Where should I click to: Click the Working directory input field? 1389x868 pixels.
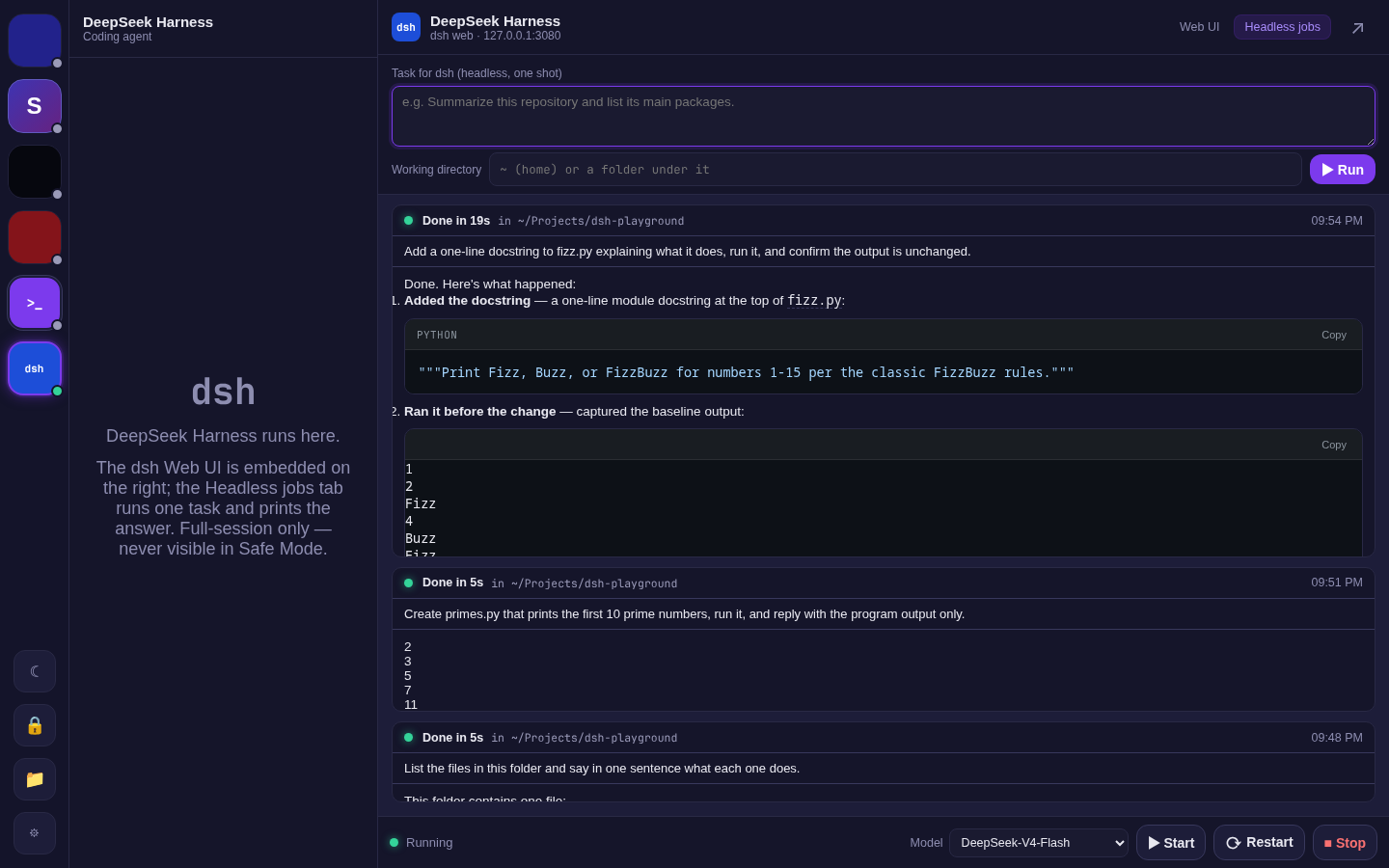[x=895, y=170]
